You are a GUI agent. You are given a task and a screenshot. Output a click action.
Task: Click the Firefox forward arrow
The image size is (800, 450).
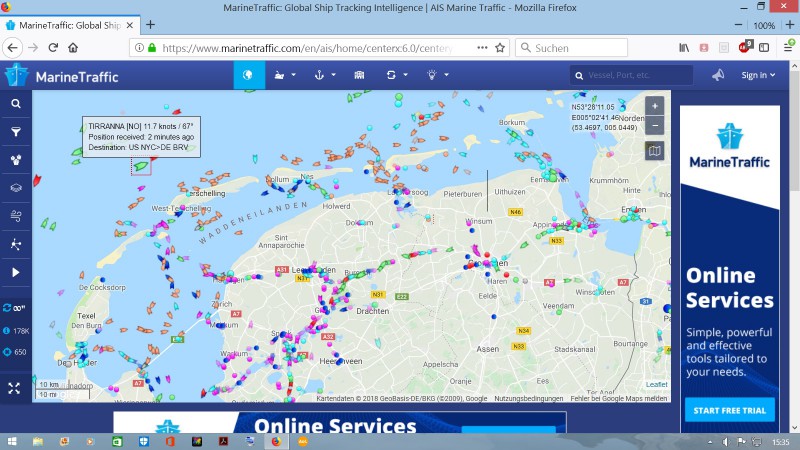pyautogui.click(x=33, y=47)
